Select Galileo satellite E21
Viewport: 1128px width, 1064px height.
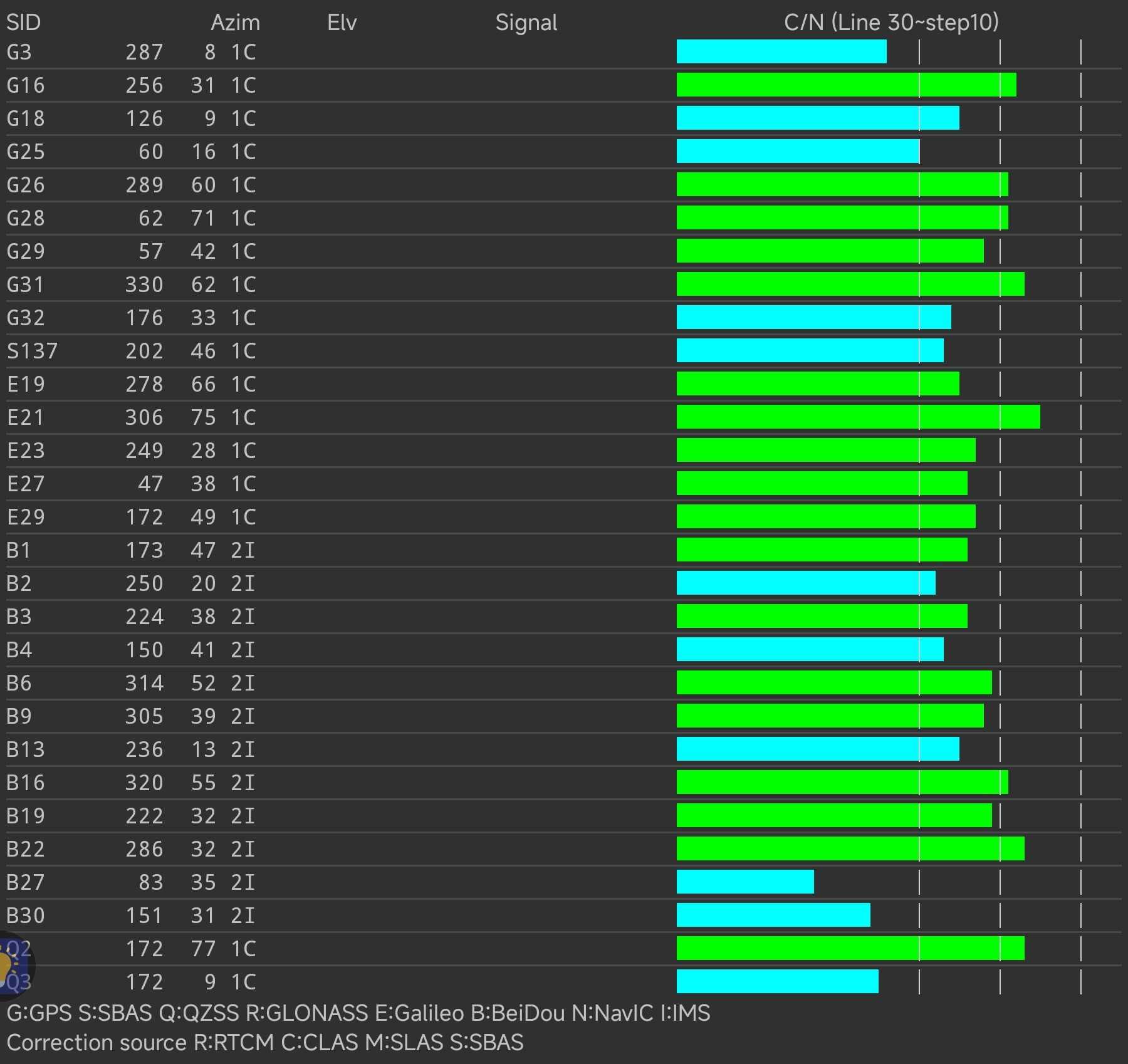(x=26, y=417)
